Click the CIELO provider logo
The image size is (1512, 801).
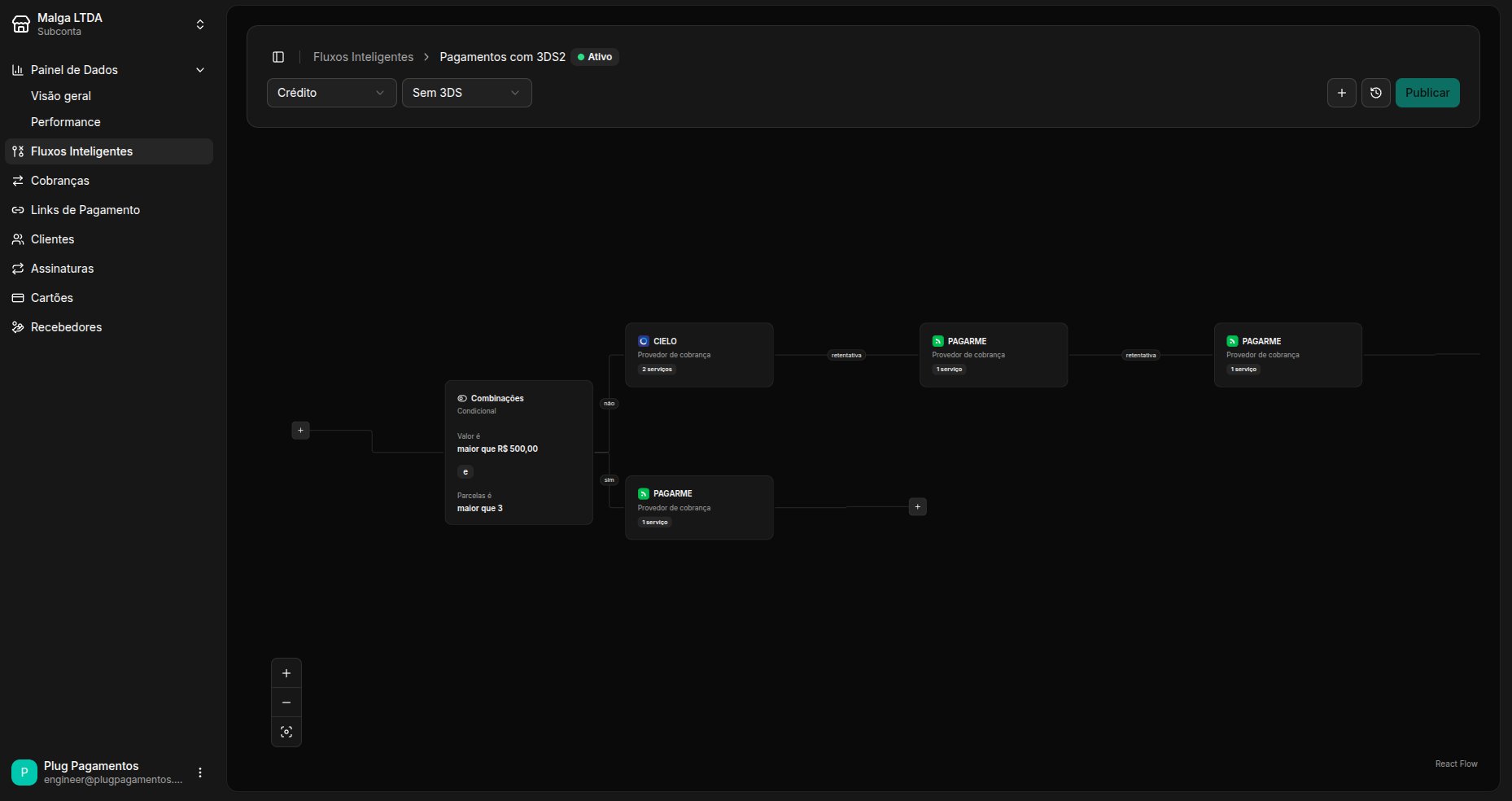point(644,341)
